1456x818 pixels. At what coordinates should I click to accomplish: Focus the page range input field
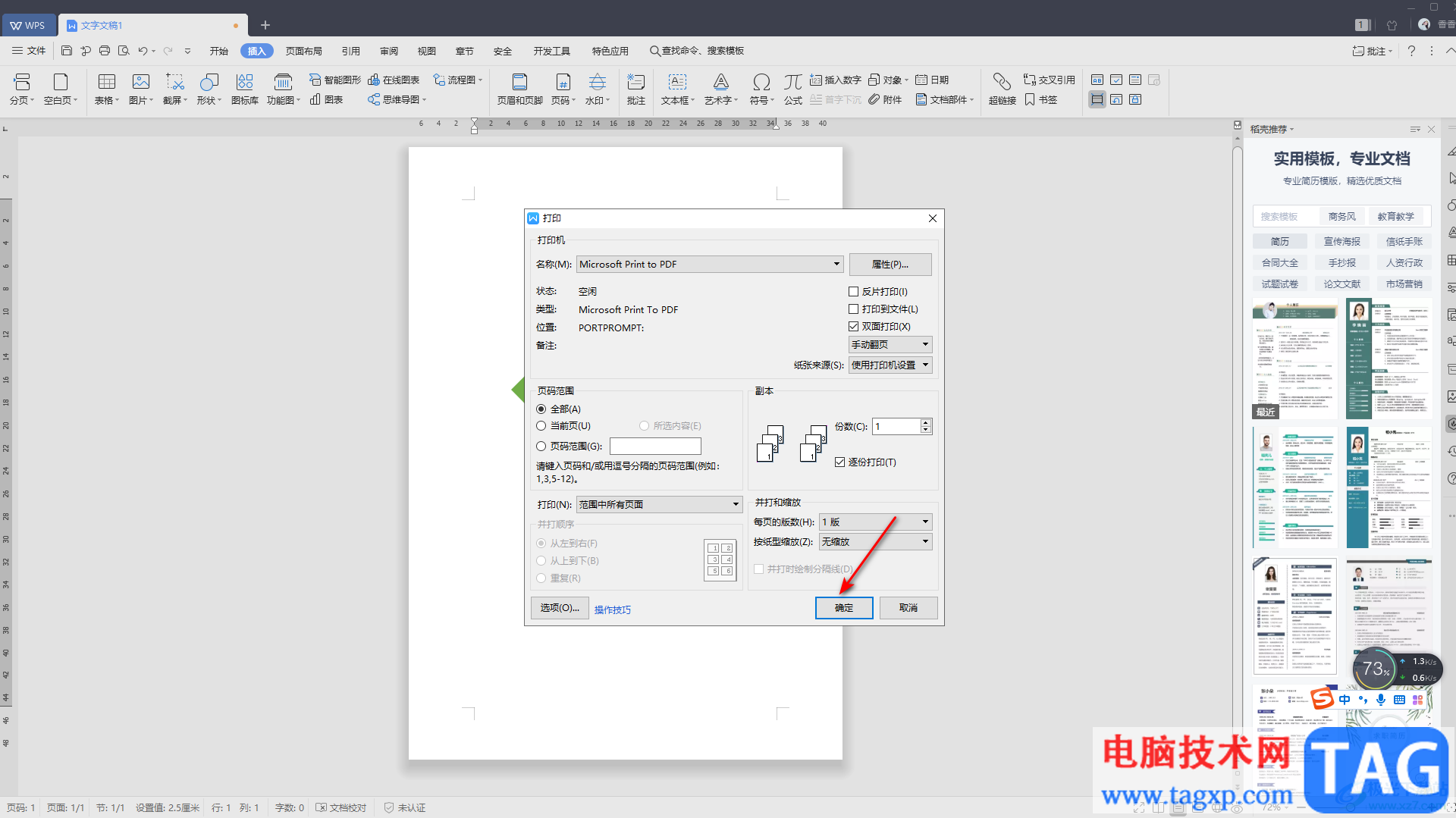point(655,447)
